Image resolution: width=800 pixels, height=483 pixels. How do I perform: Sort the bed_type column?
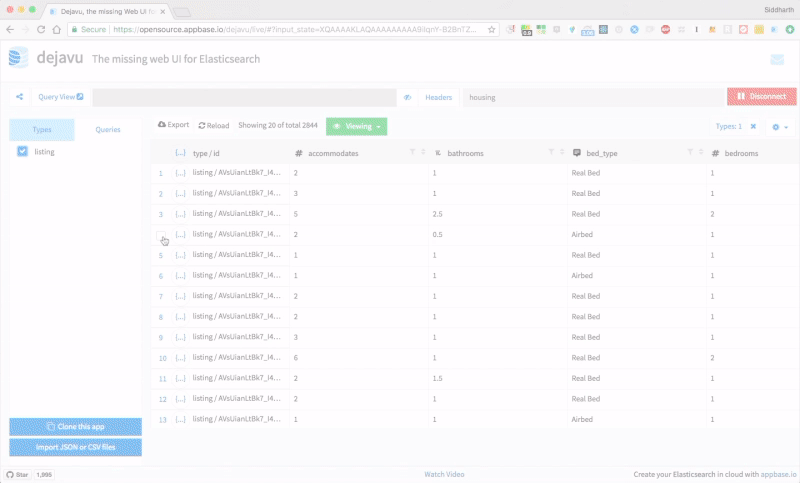[701, 152]
